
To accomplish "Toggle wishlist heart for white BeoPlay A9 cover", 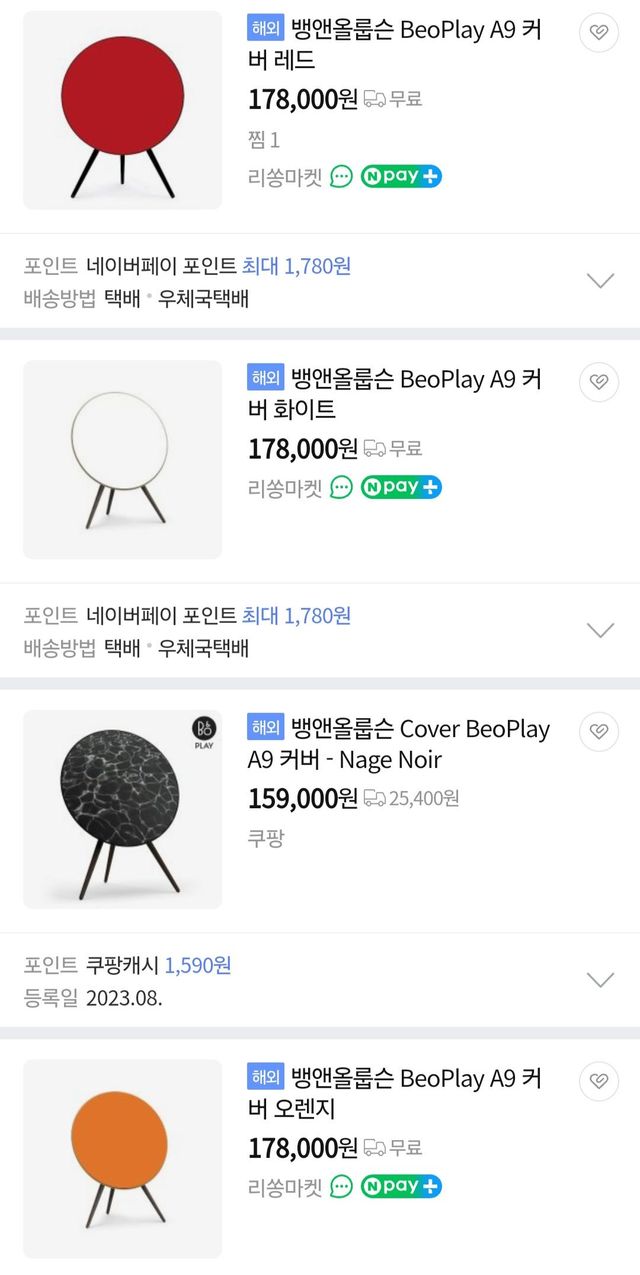I will tap(599, 382).
